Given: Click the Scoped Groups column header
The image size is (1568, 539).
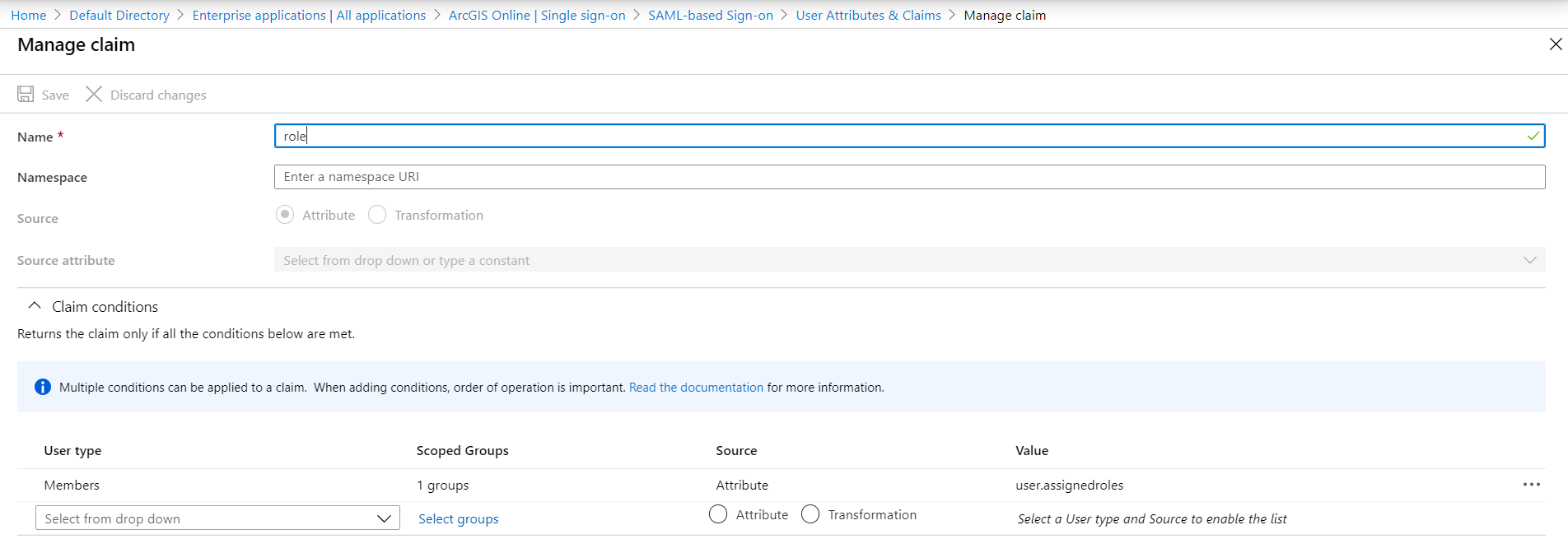Looking at the screenshot, I should coord(462,451).
